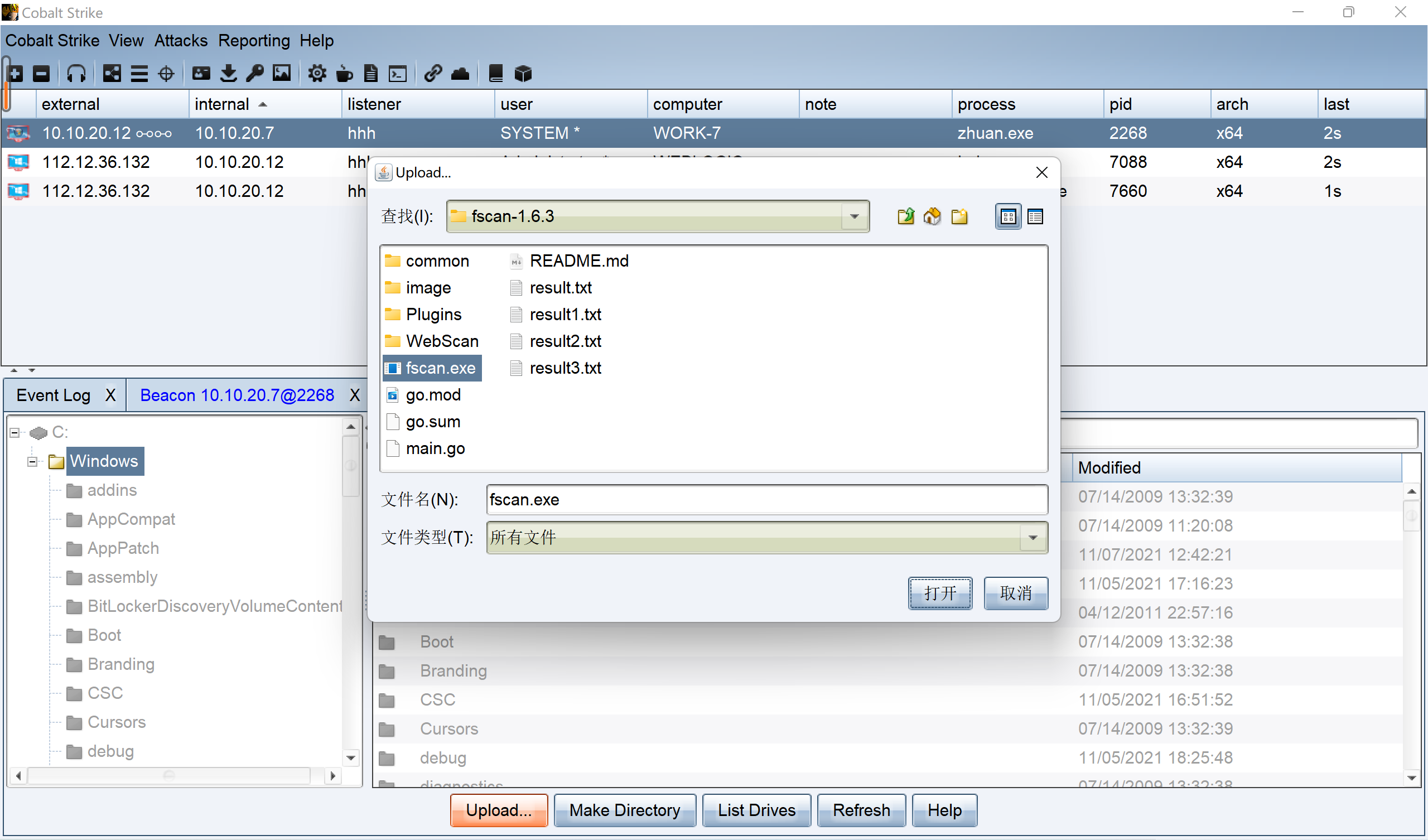1428x840 pixels.
Task: Select the beacon row with pid 7088
Action: pyautogui.click(x=714, y=162)
